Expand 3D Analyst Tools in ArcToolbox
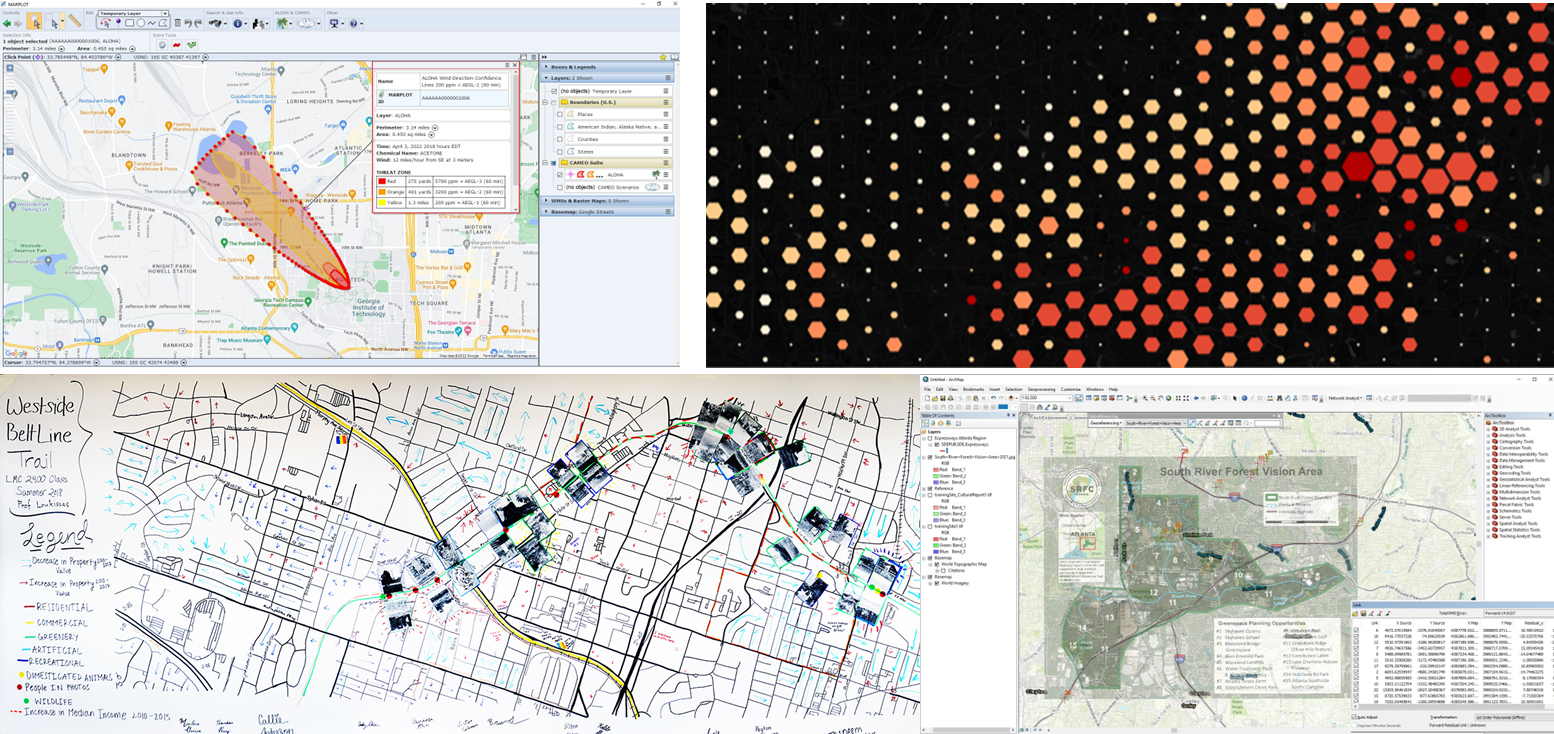Viewport: 1554px width, 734px height. [1488, 429]
